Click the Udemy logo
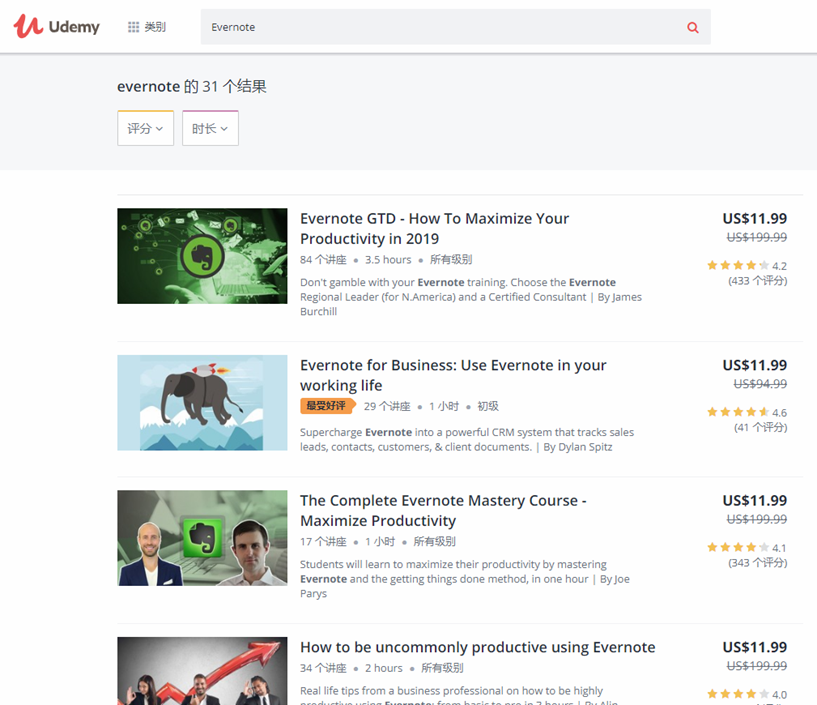Screen dimensions: 817x705 (x=57, y=27)
